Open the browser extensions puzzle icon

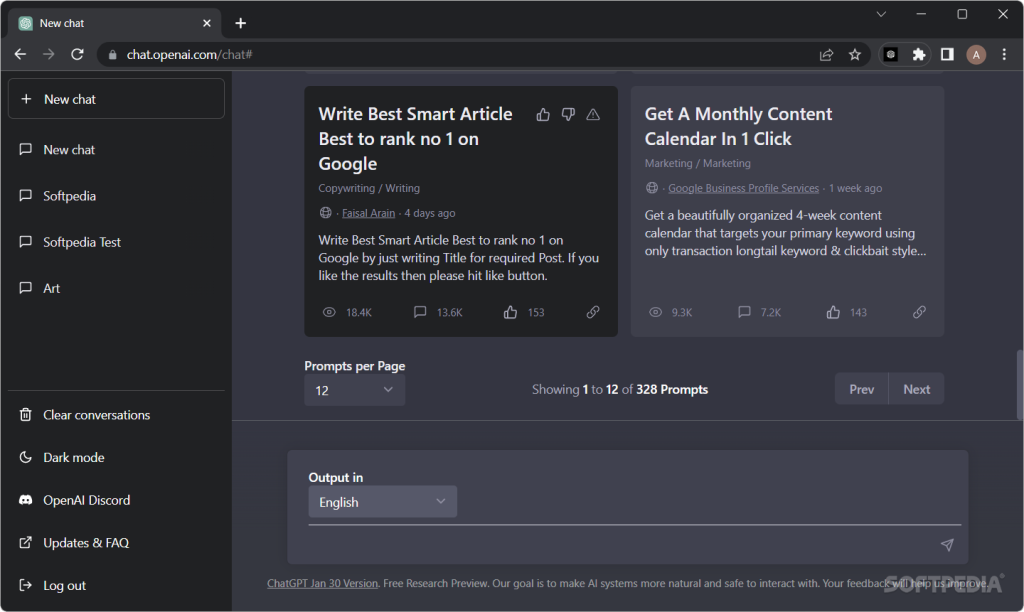(x=918, y=54)
